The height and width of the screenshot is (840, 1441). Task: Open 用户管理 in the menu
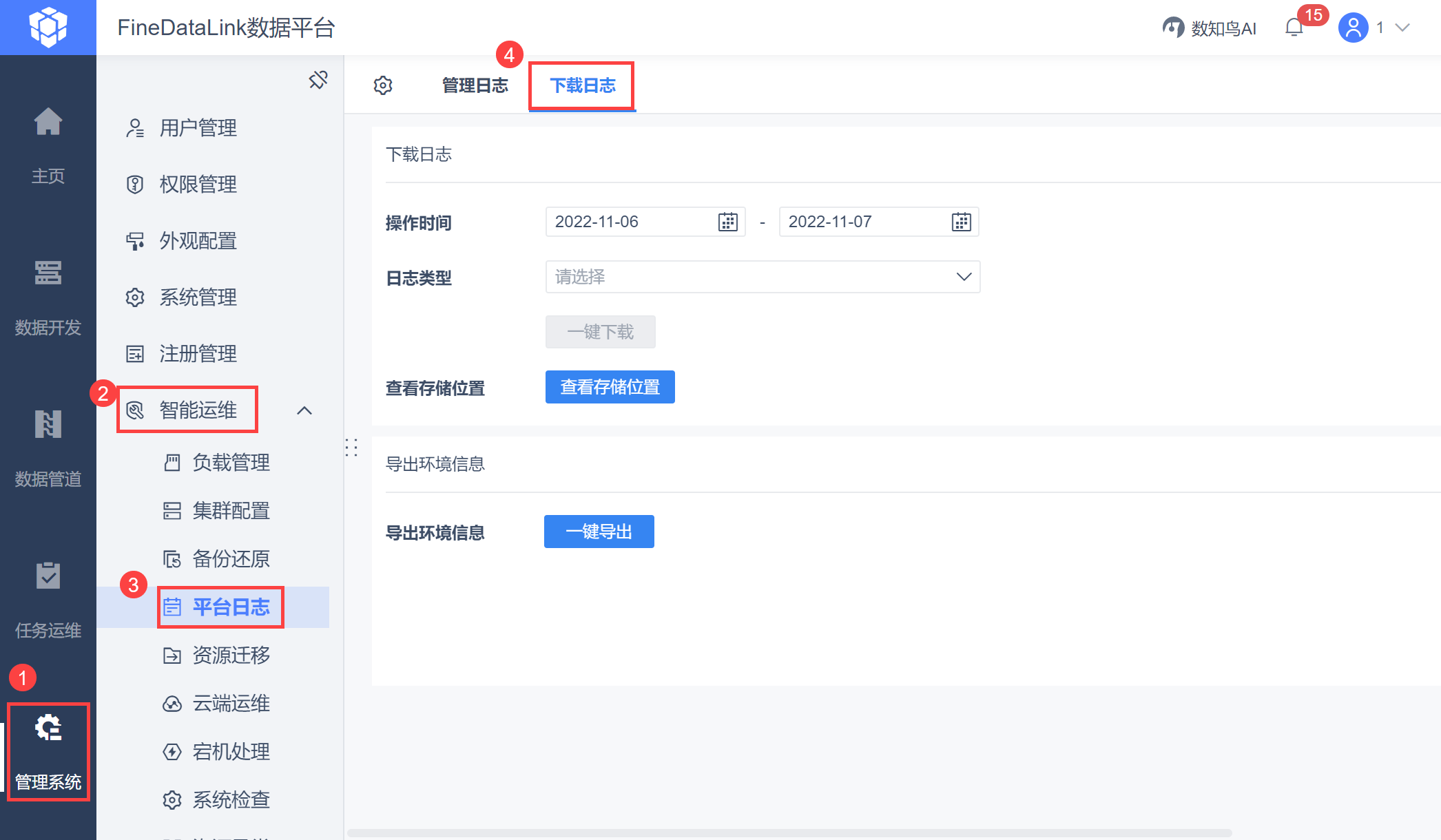point(198,128)
